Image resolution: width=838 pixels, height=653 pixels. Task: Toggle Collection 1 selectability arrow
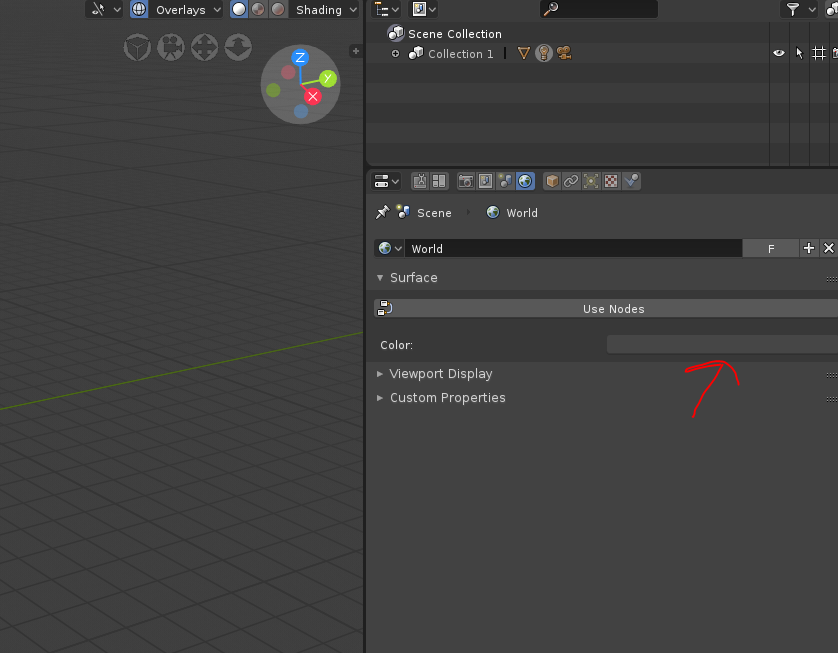click(x=799, y=53)
